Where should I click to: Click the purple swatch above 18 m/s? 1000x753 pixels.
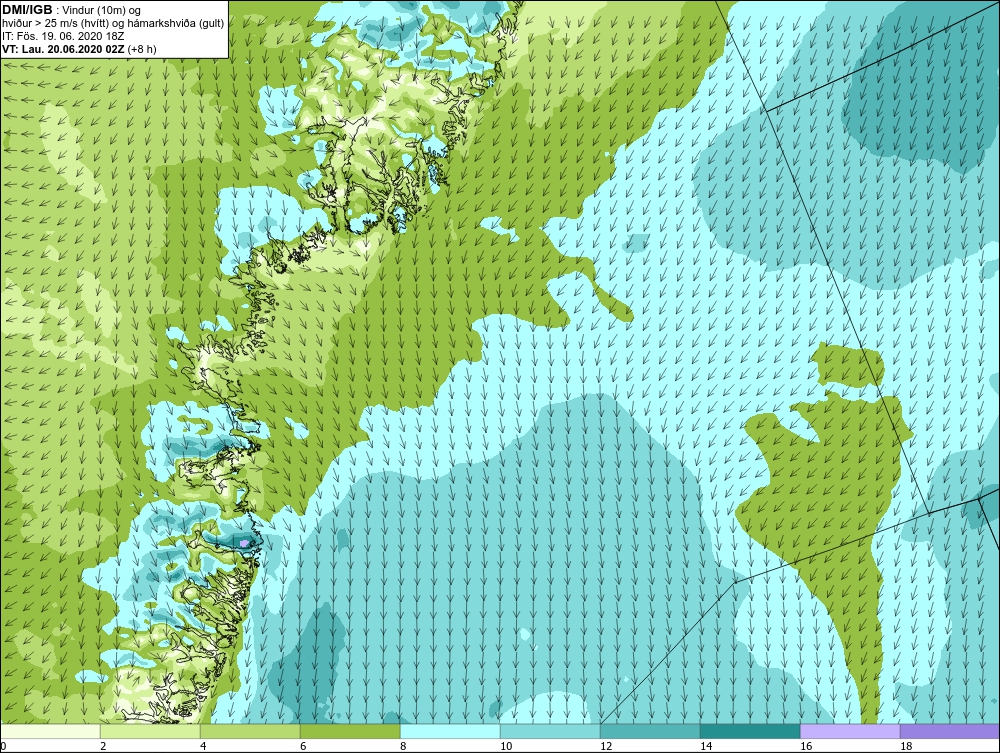click(x=950, y=731)
